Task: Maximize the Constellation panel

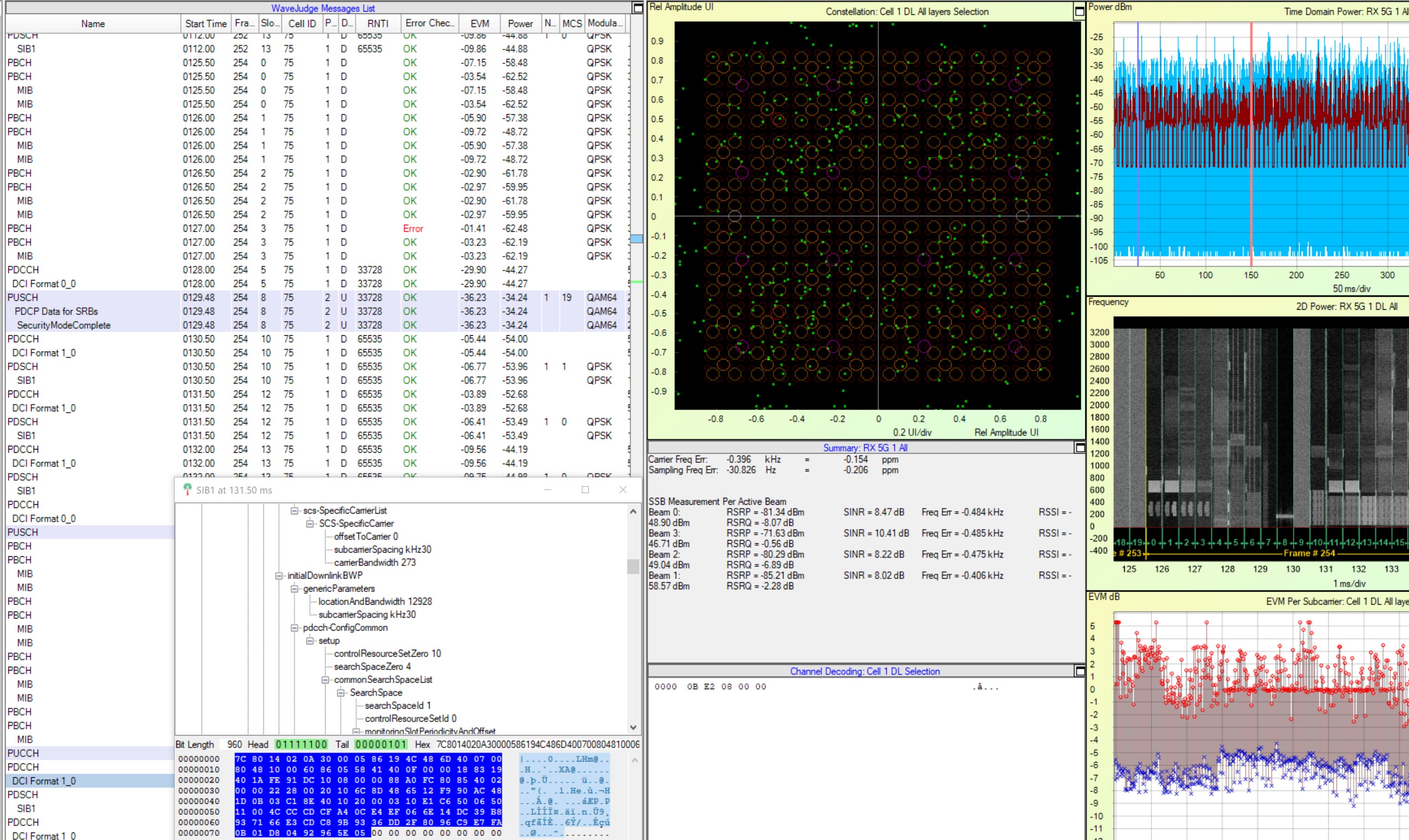Action: click(1079, 11)
